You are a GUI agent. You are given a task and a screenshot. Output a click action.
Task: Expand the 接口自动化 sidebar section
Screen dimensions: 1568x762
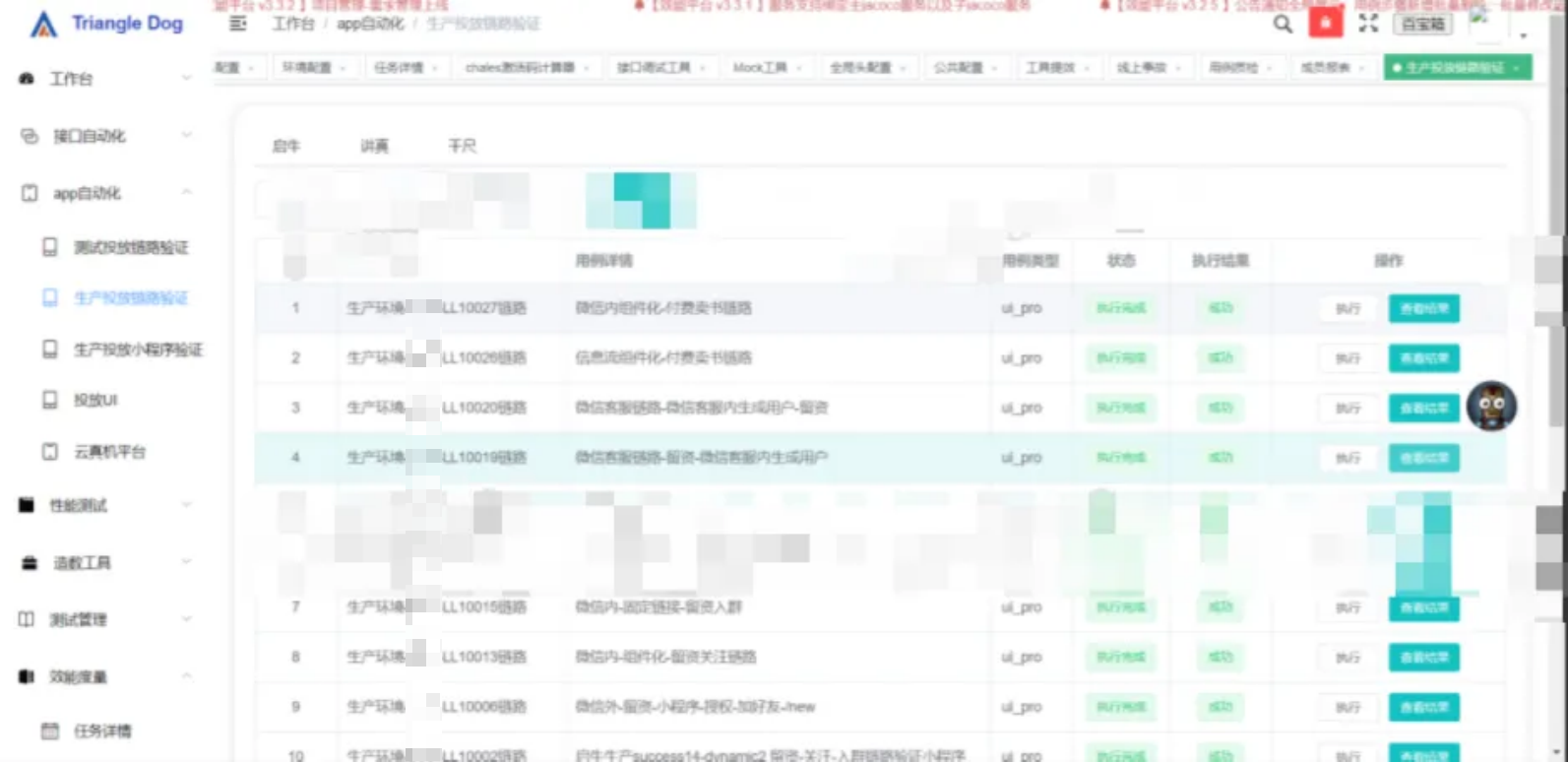pos(186,136)
